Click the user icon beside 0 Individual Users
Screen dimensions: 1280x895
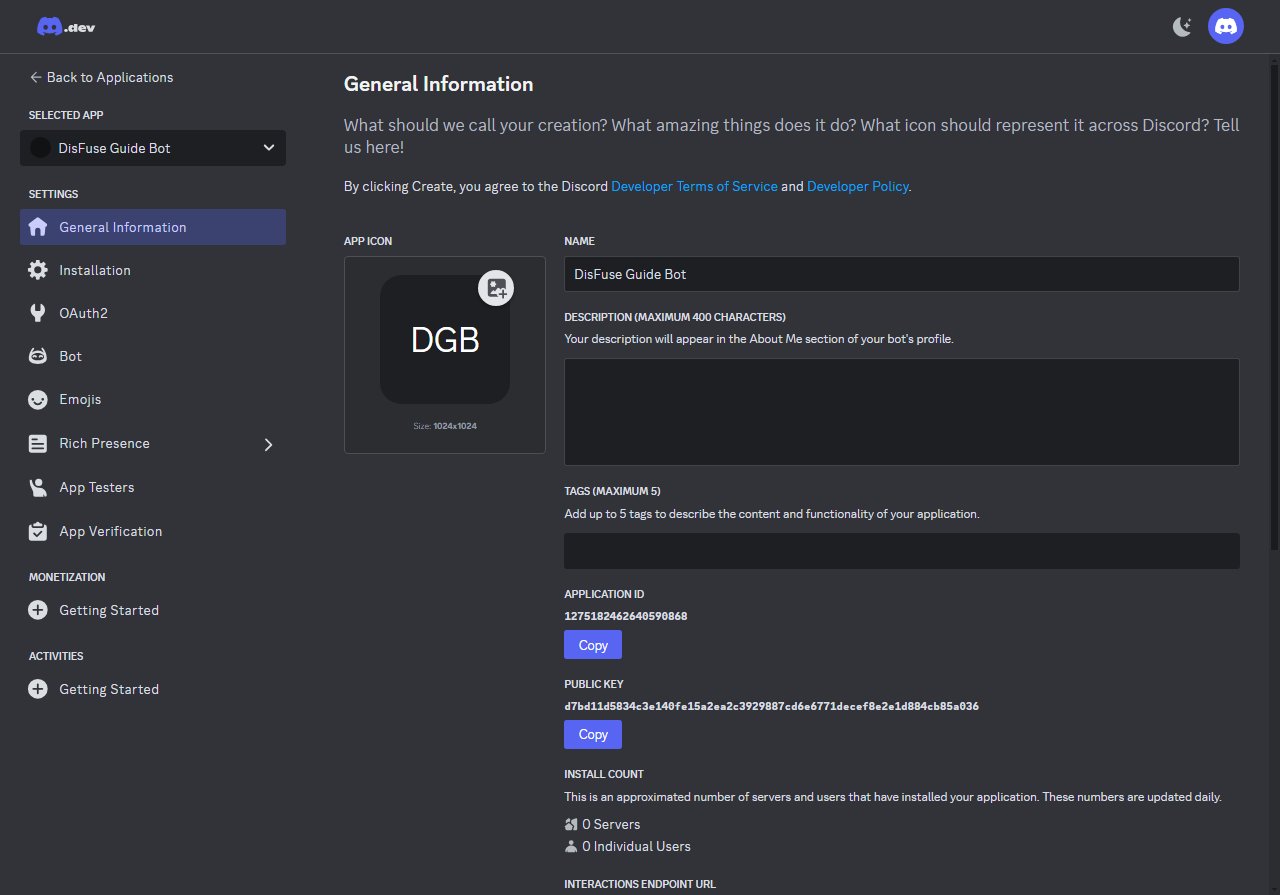pos(571,846)
